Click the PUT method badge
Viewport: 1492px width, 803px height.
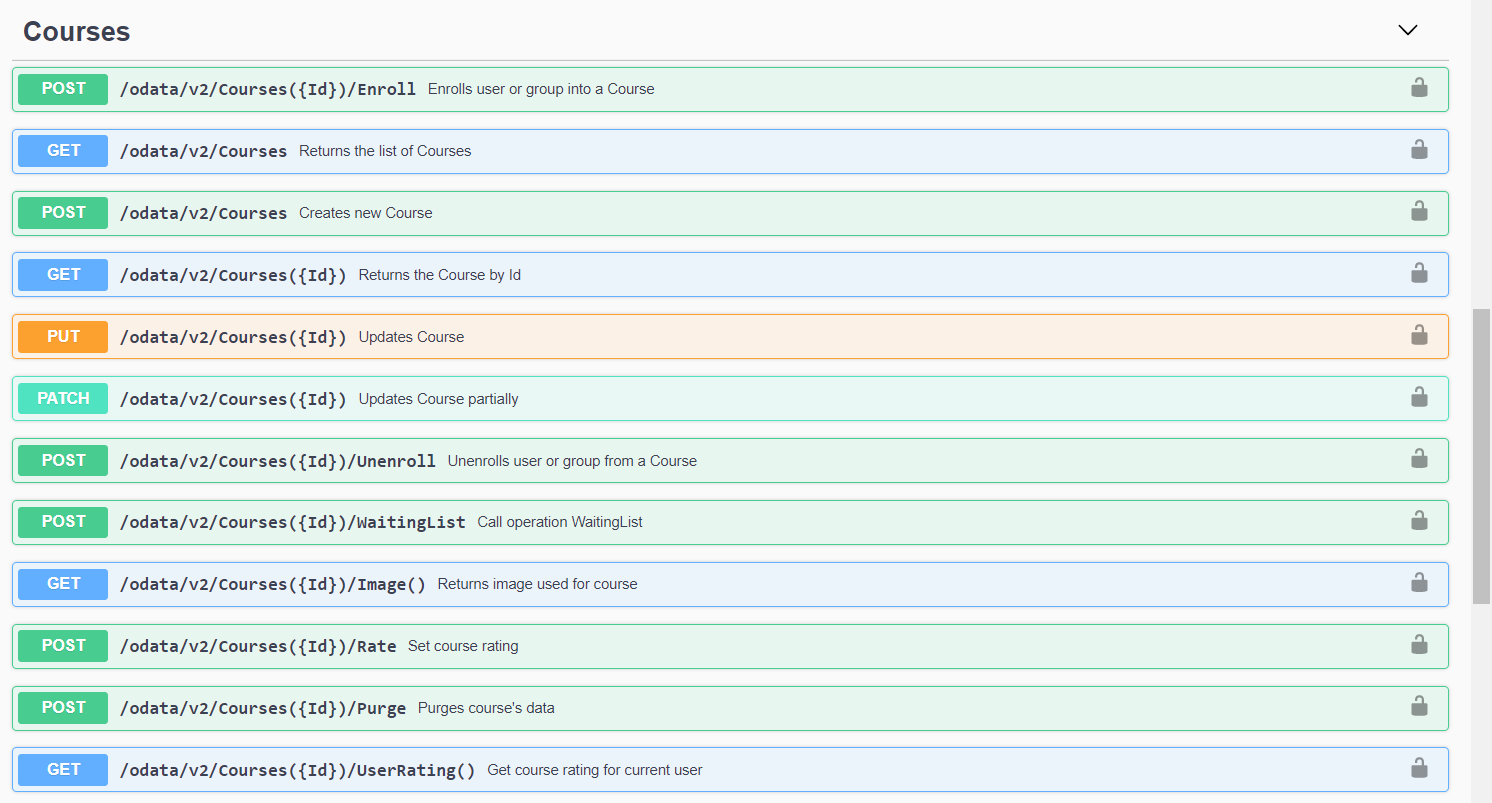click(63, 336)
